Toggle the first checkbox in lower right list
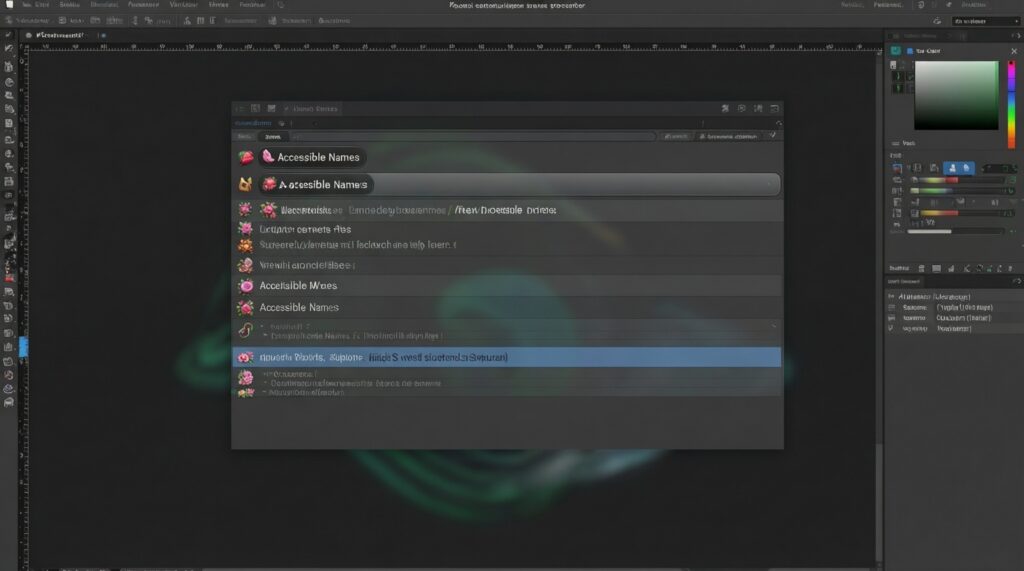This screenshot has width=1024, height=571. click(x=891, y=297)
